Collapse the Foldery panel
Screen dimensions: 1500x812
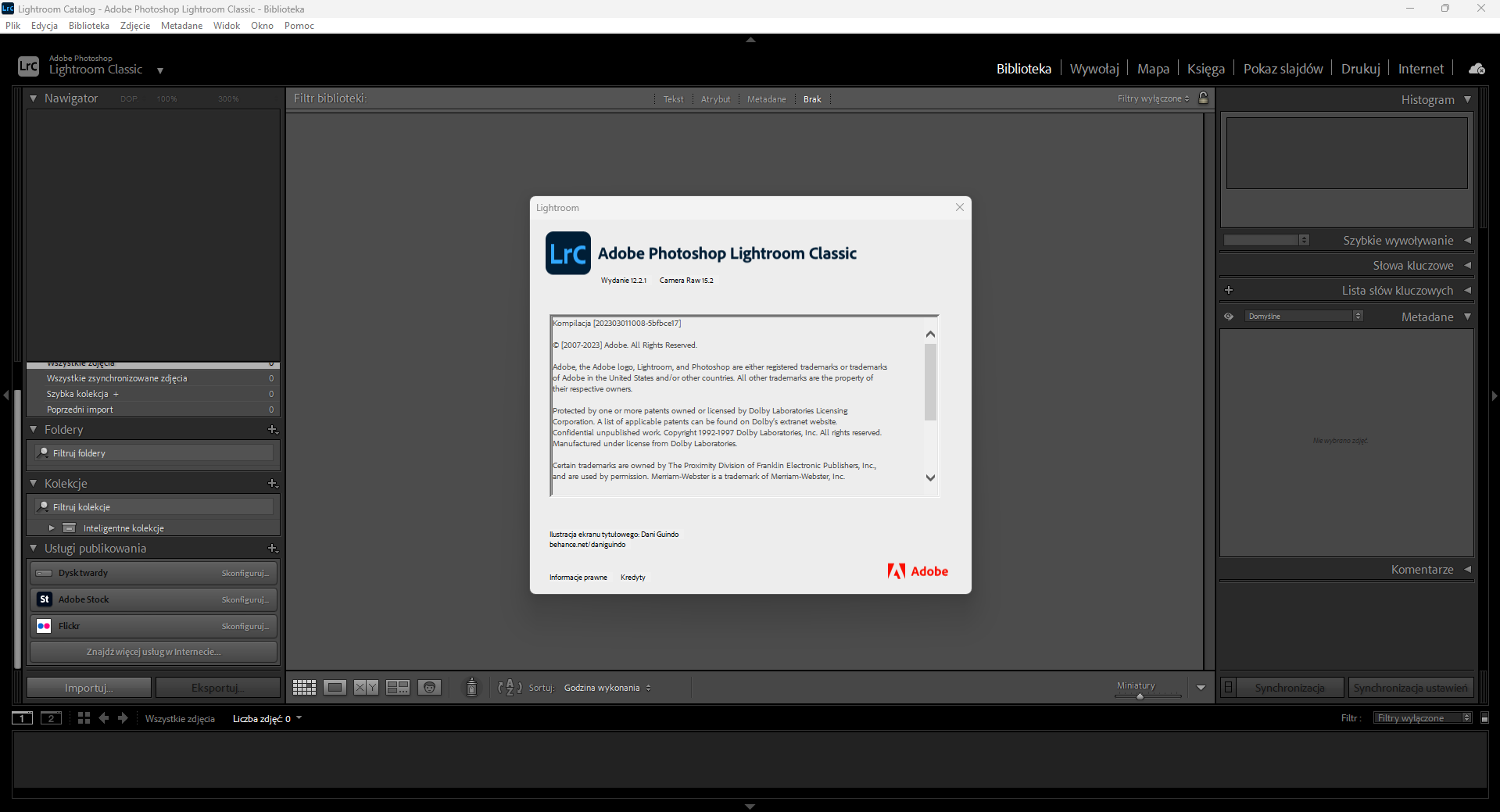34,430
